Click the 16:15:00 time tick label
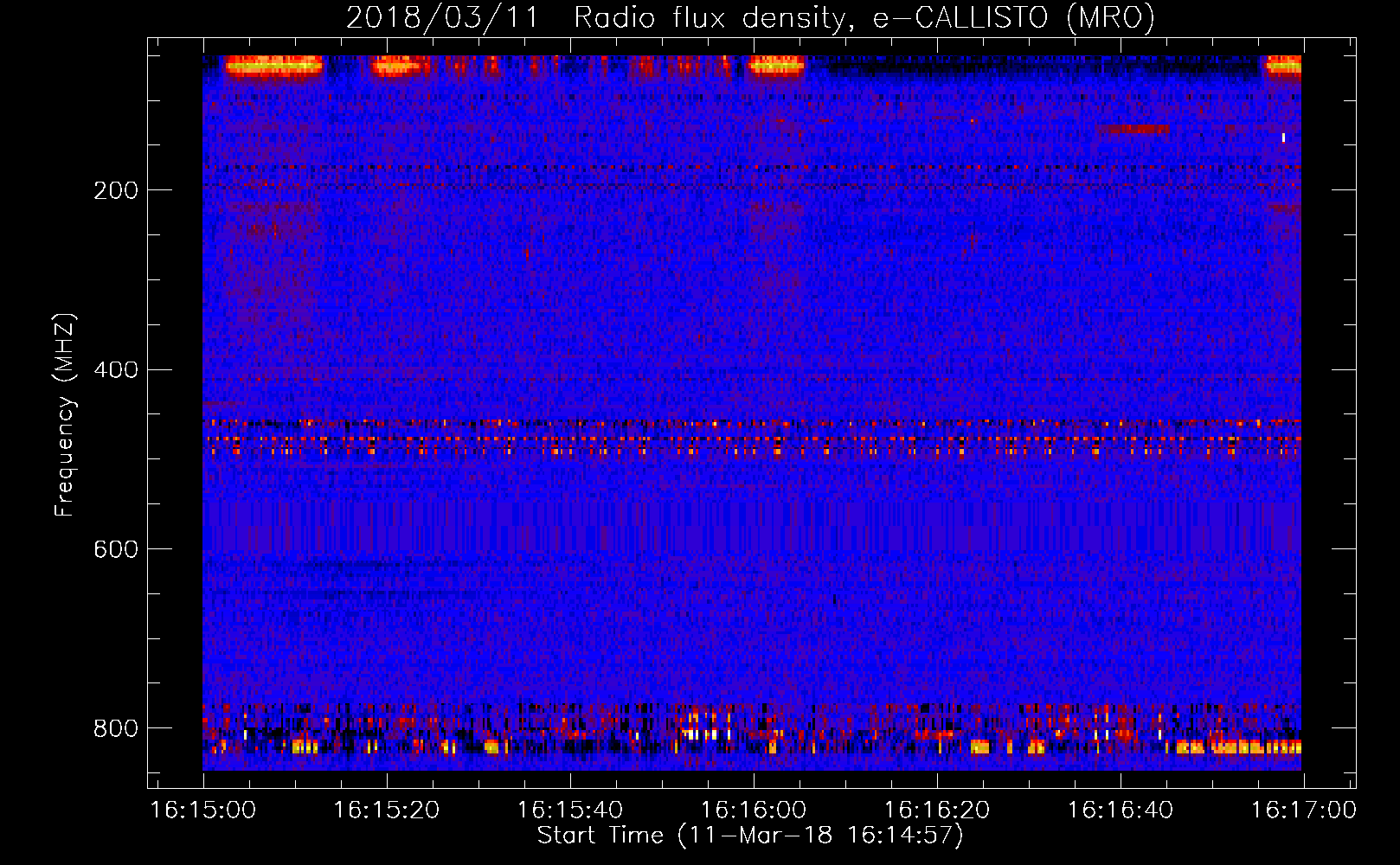Viewport: 1400px width, 865px height. click(203, 811)
